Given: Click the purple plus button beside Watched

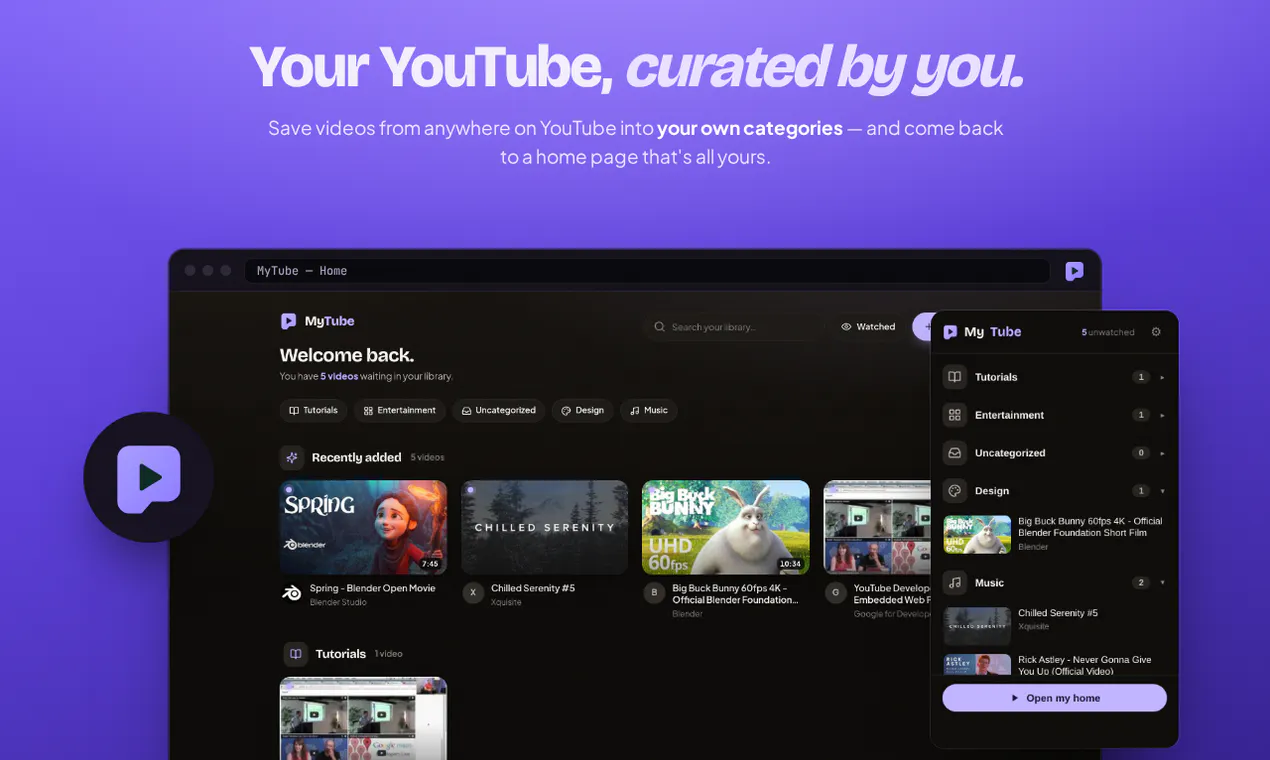Looking at the screenshot, I should tap(922, 327).
